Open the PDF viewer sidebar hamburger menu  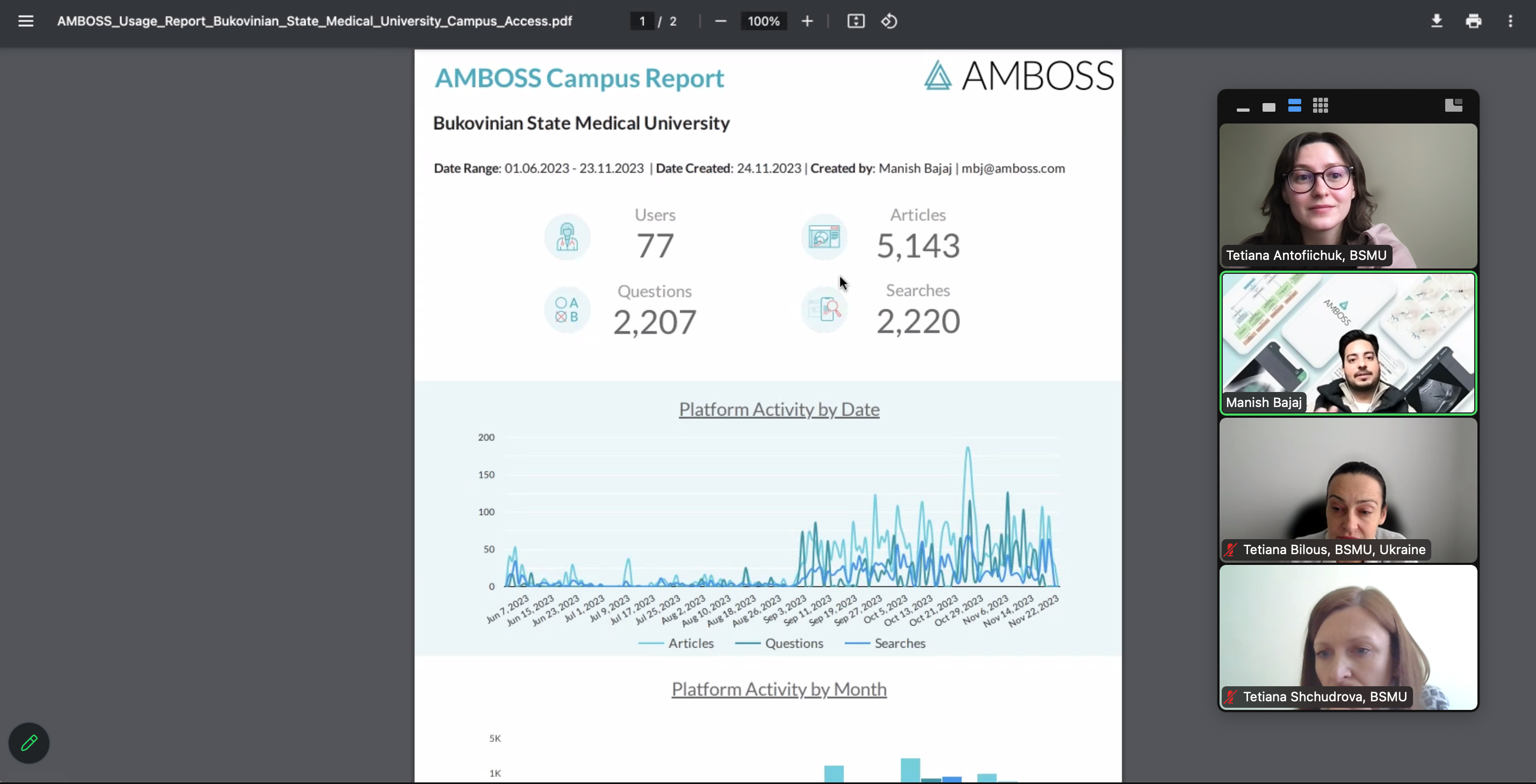click(26, 21)
